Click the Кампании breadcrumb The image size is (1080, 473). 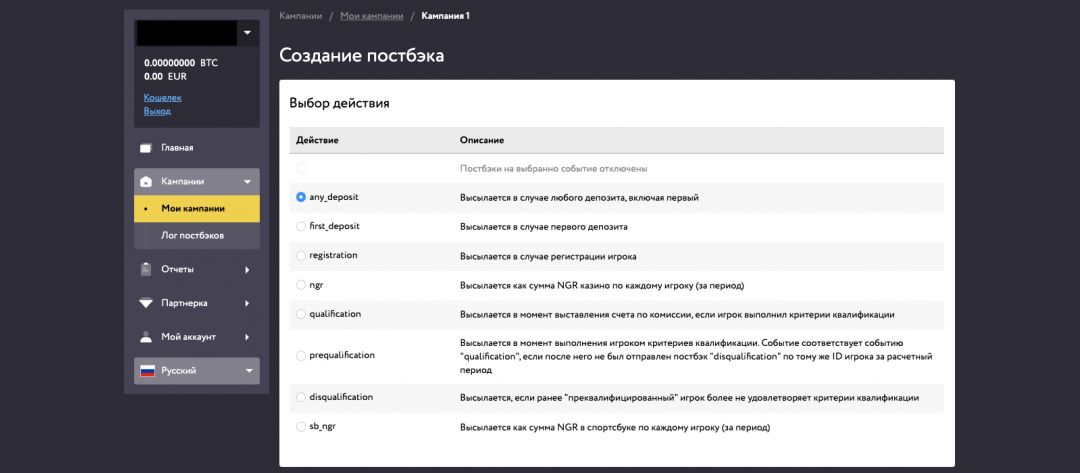tap(300, 16)
